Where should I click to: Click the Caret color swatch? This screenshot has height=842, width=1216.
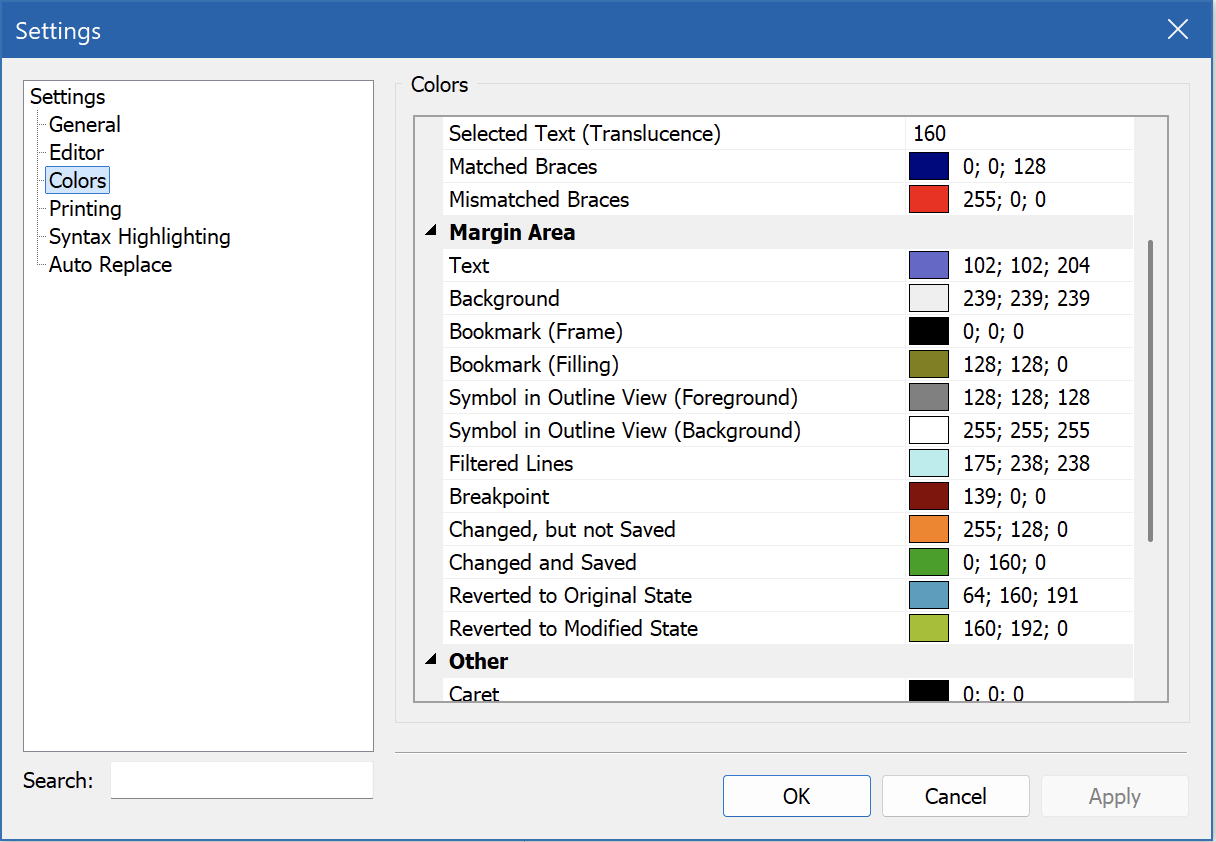click(929, 691)
